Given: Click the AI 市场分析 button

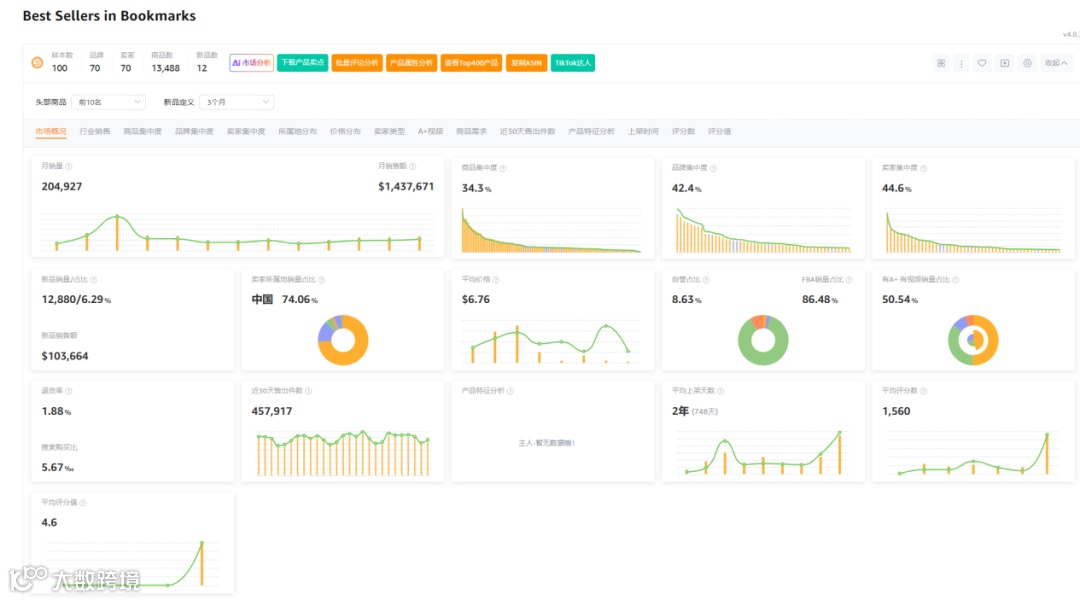Looking at the screenshot, I should point(251,63).
